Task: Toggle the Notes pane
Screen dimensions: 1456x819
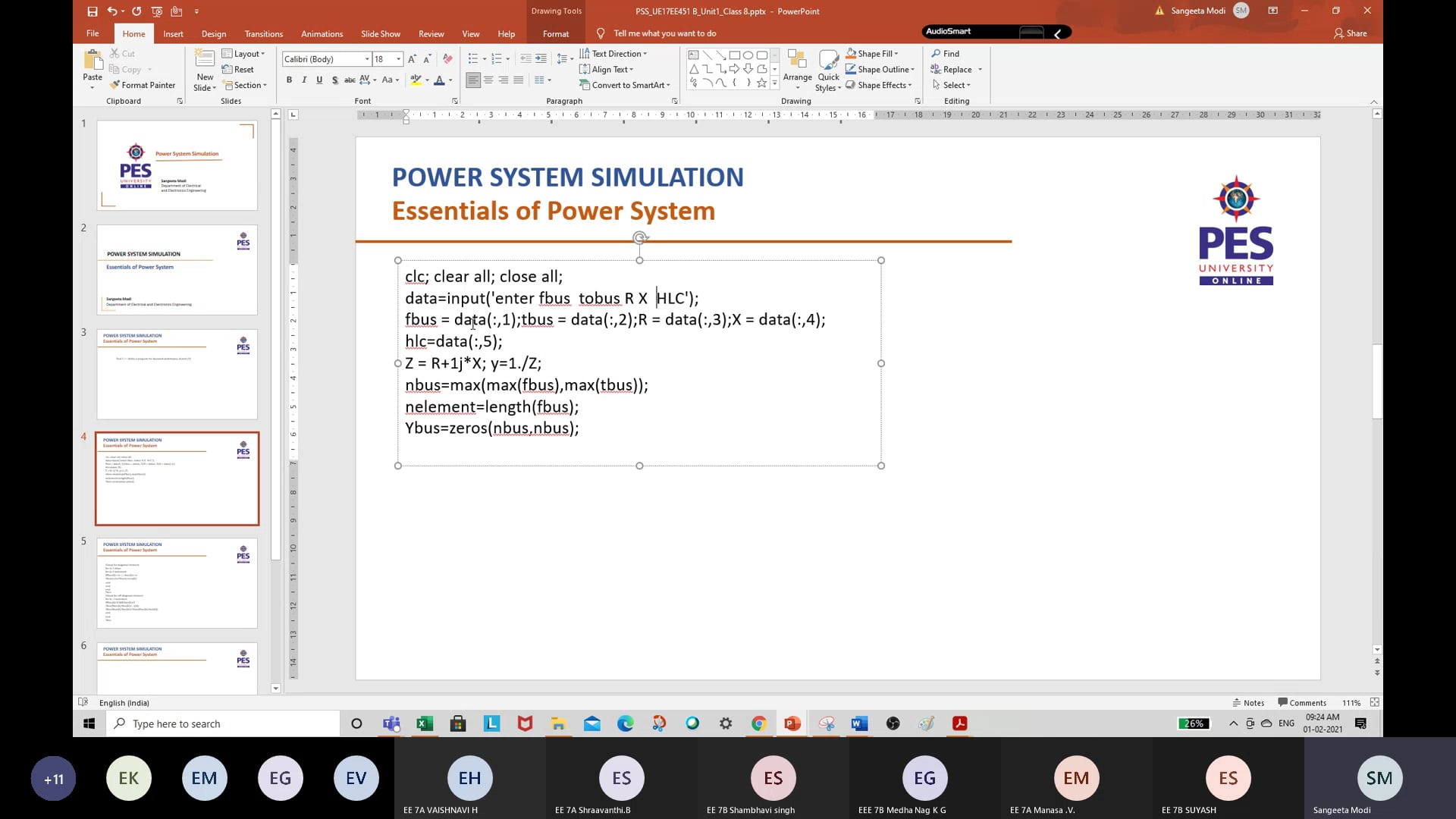Action: point(1248,702)
